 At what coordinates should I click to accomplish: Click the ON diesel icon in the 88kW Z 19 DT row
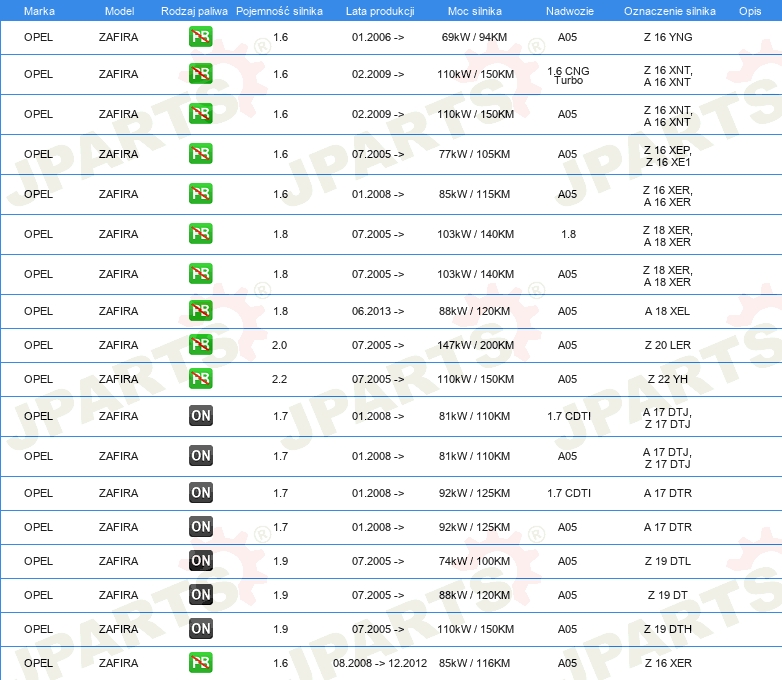(x=200, y=594)
